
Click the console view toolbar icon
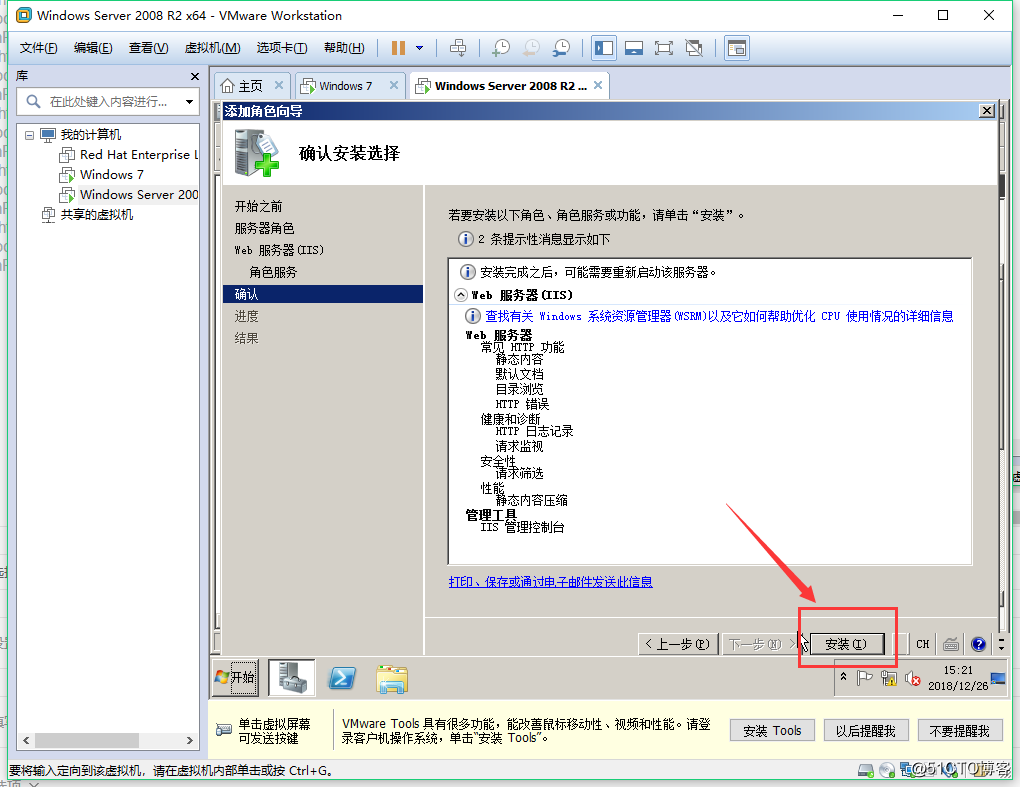point(736,47)
